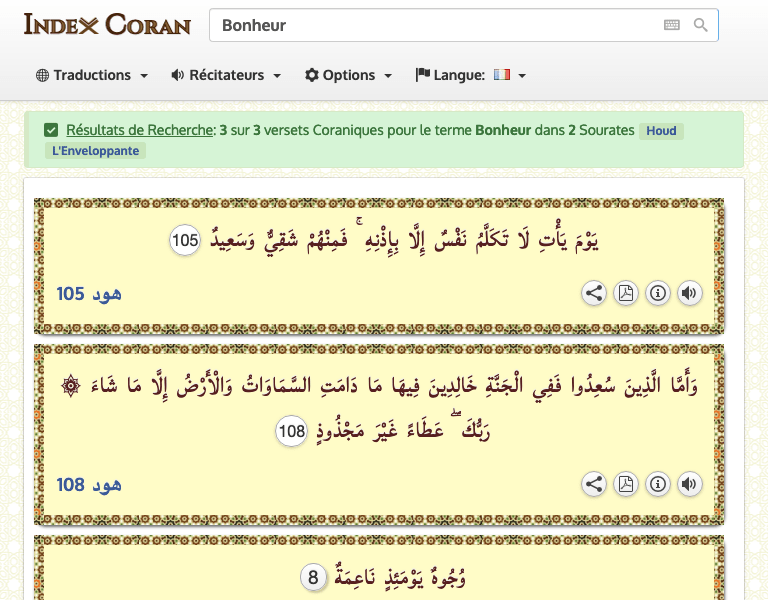768x600 pixels.
Task: Select the L'Enveloppante sourate tag
Action: tap(95, 151)
